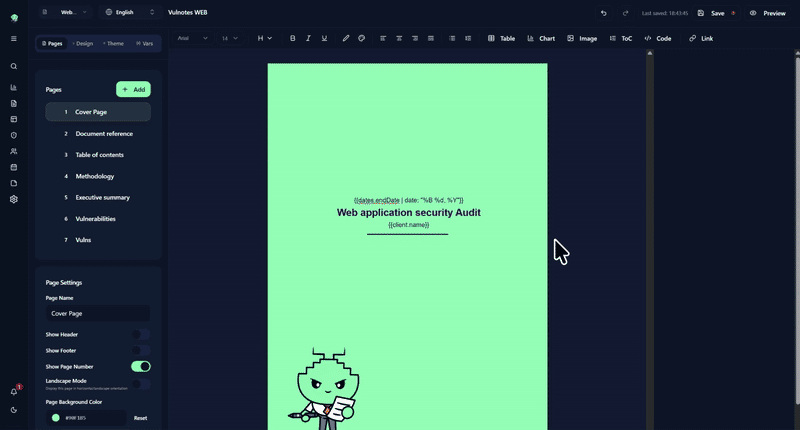Click the undo arrow icon
The width and height of the screenshot is (800, 430).
tap(603, 13)
